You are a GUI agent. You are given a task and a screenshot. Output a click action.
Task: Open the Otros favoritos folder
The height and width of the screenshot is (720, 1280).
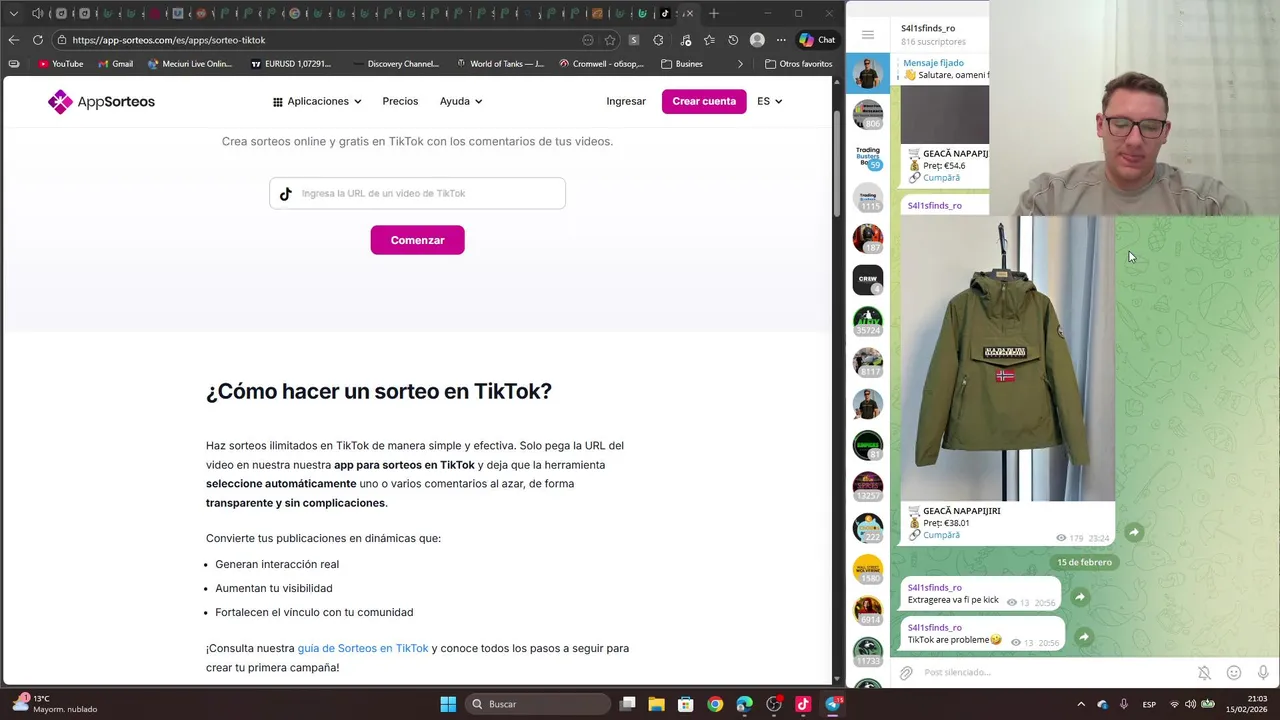[x=798, y=64]
